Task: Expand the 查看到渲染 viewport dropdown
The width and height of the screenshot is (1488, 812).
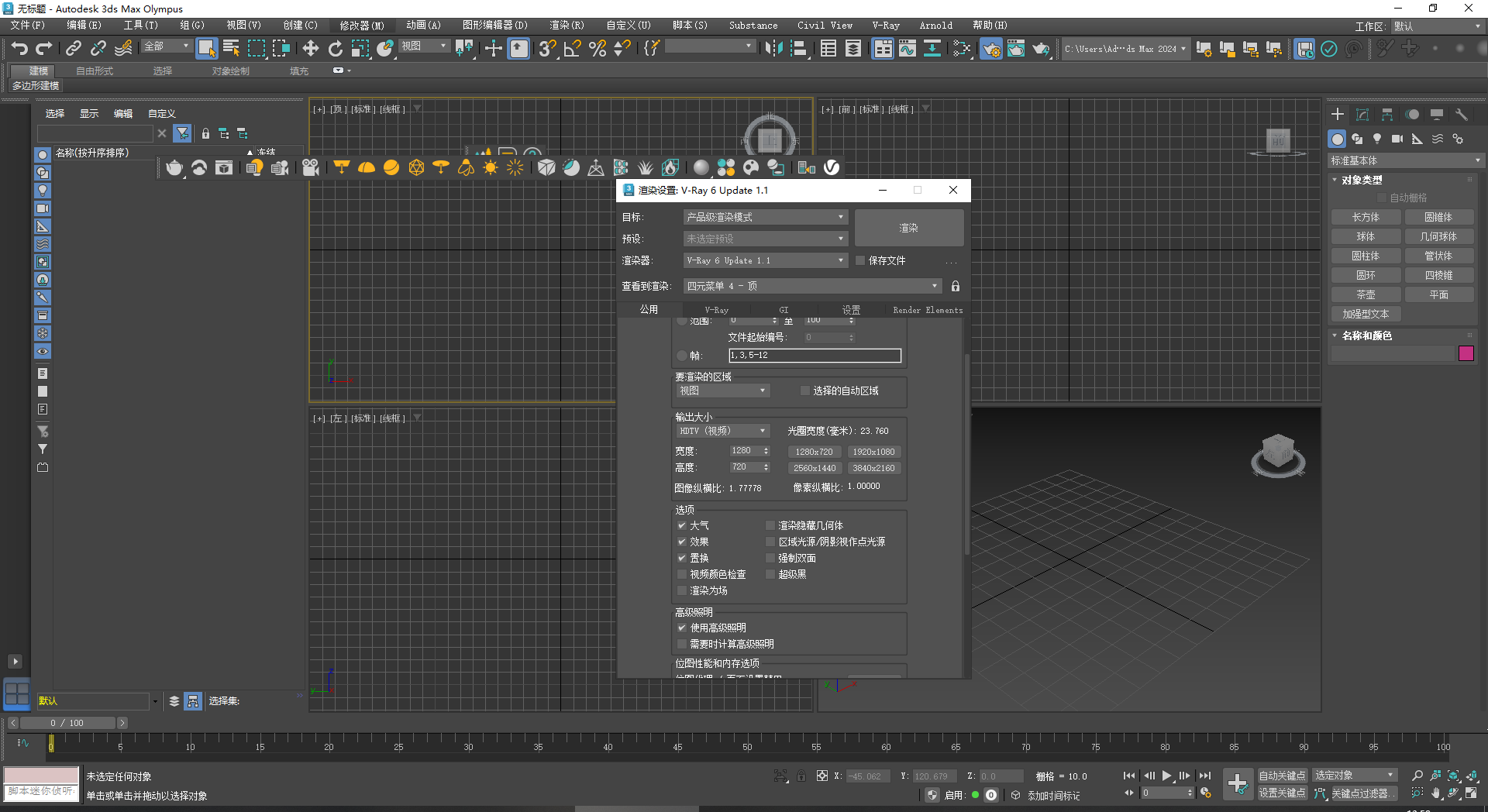Action: click(811, 286)
